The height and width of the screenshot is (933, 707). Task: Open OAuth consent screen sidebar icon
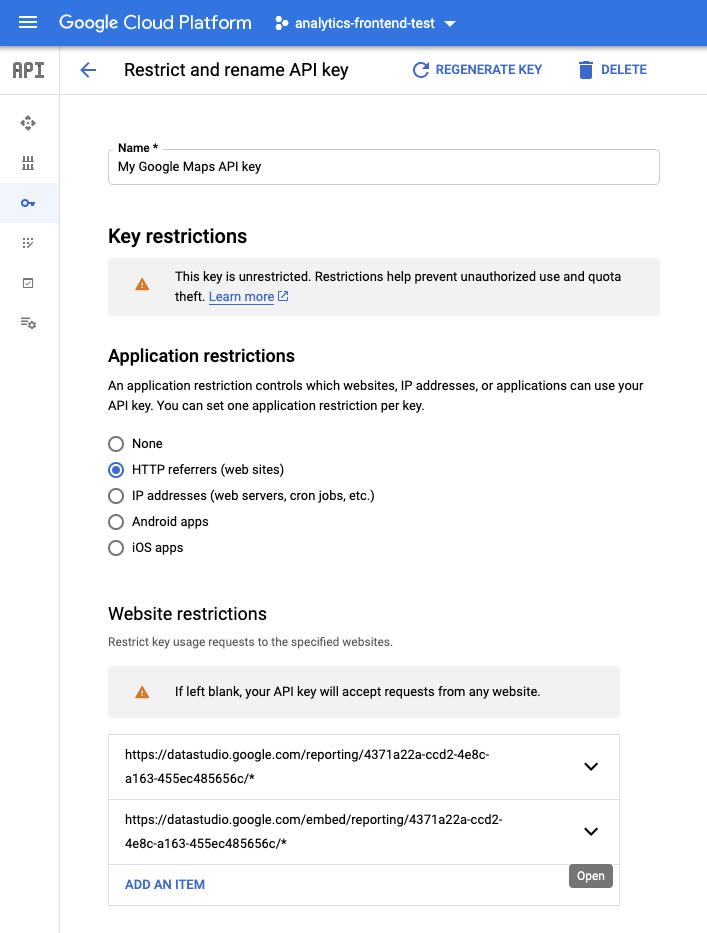point(28,243)
